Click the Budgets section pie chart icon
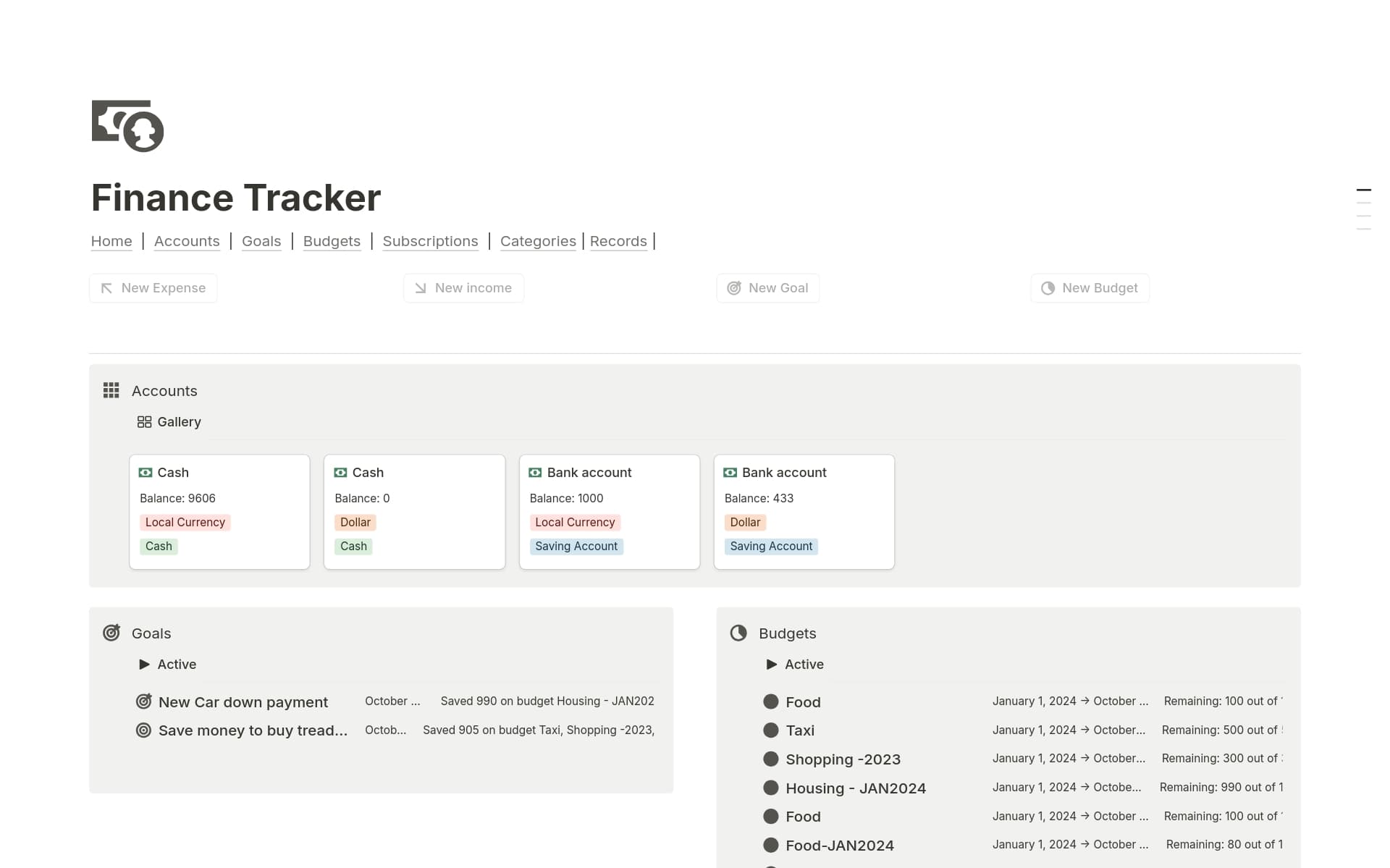 tap(738, 633)
